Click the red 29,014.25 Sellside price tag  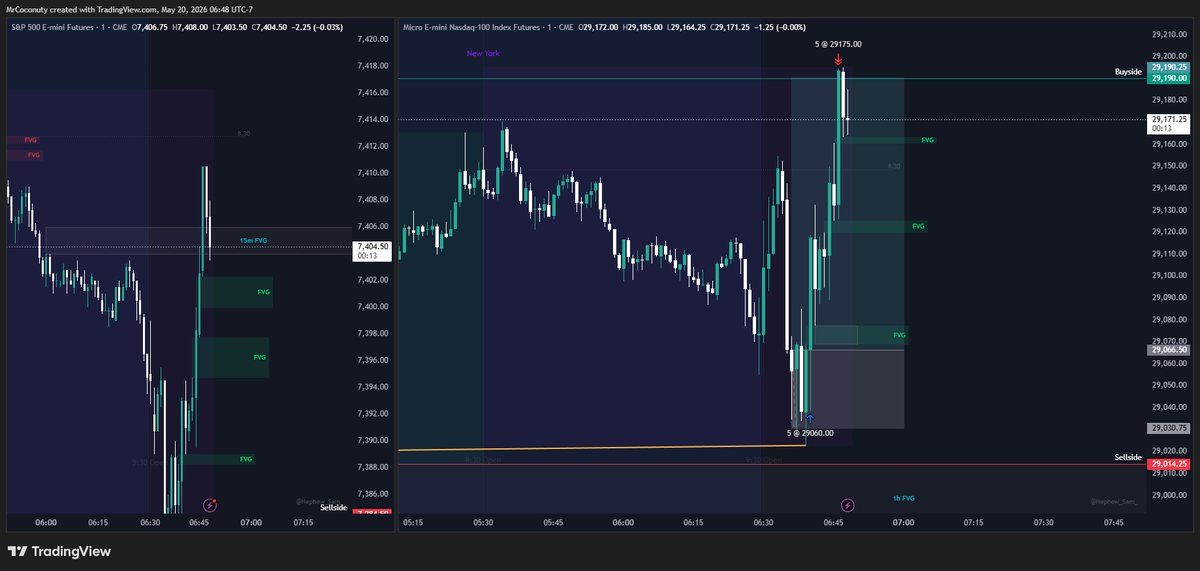[x=1169, y=464]
